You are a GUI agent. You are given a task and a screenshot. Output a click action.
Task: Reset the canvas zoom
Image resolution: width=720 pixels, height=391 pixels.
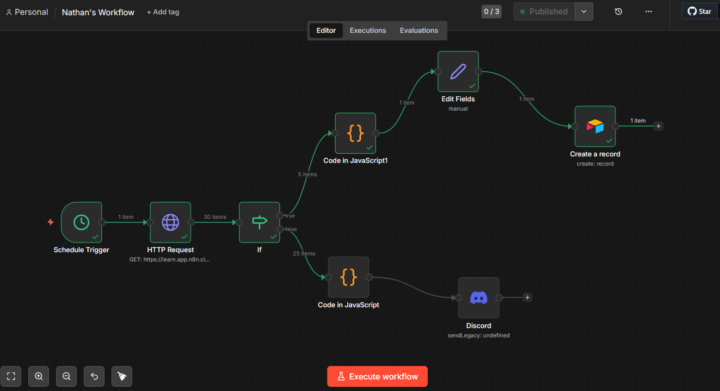coord(94,376)
